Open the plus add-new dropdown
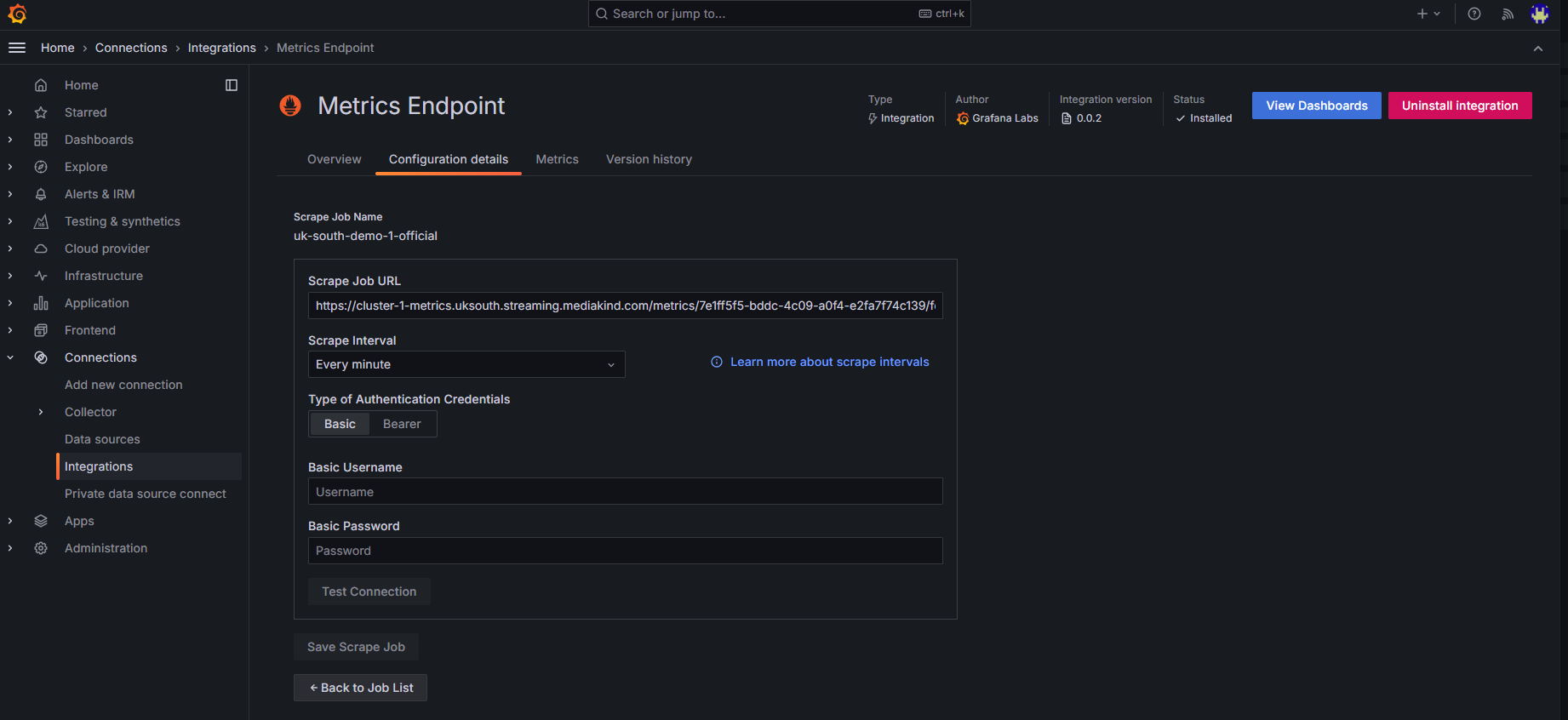This screenshot has height=720, width=1568. pyautogui.click(x=1428, y=14)
